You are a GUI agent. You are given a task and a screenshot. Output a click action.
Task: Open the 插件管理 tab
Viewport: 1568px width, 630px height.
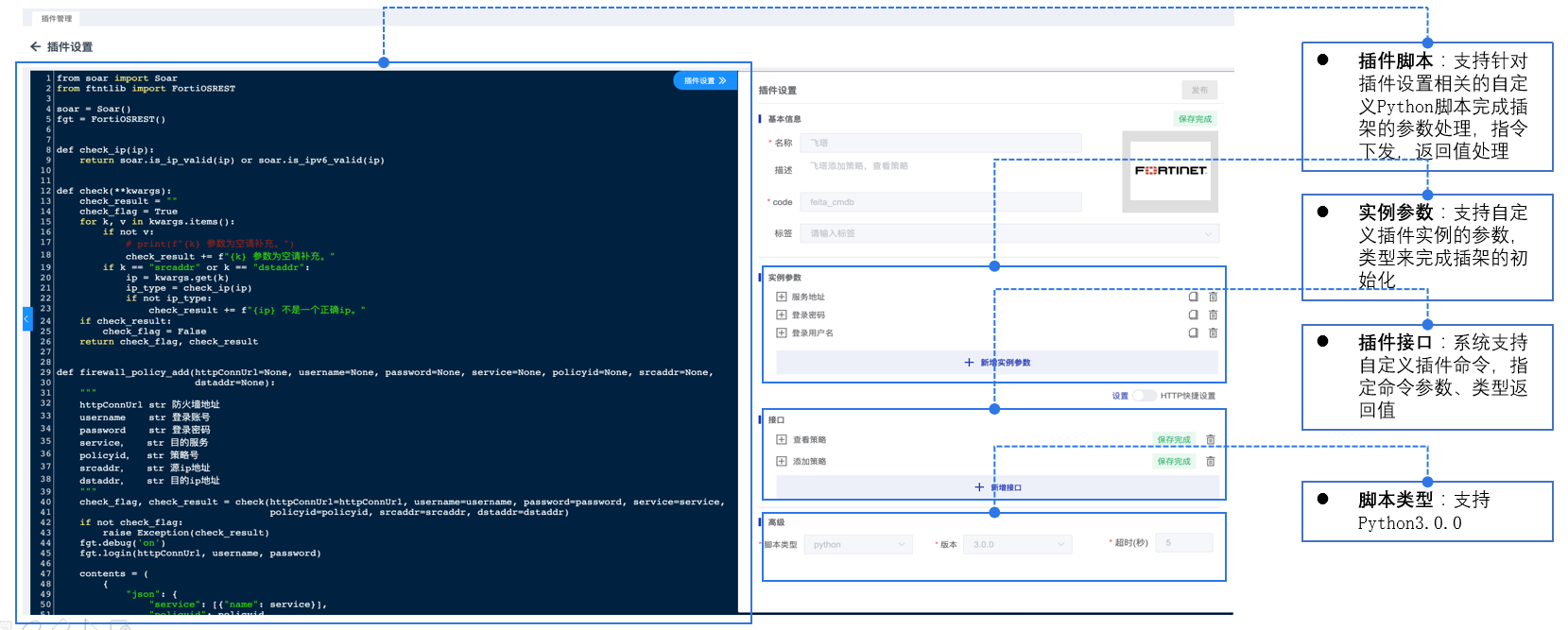click(x=57, y=19)
